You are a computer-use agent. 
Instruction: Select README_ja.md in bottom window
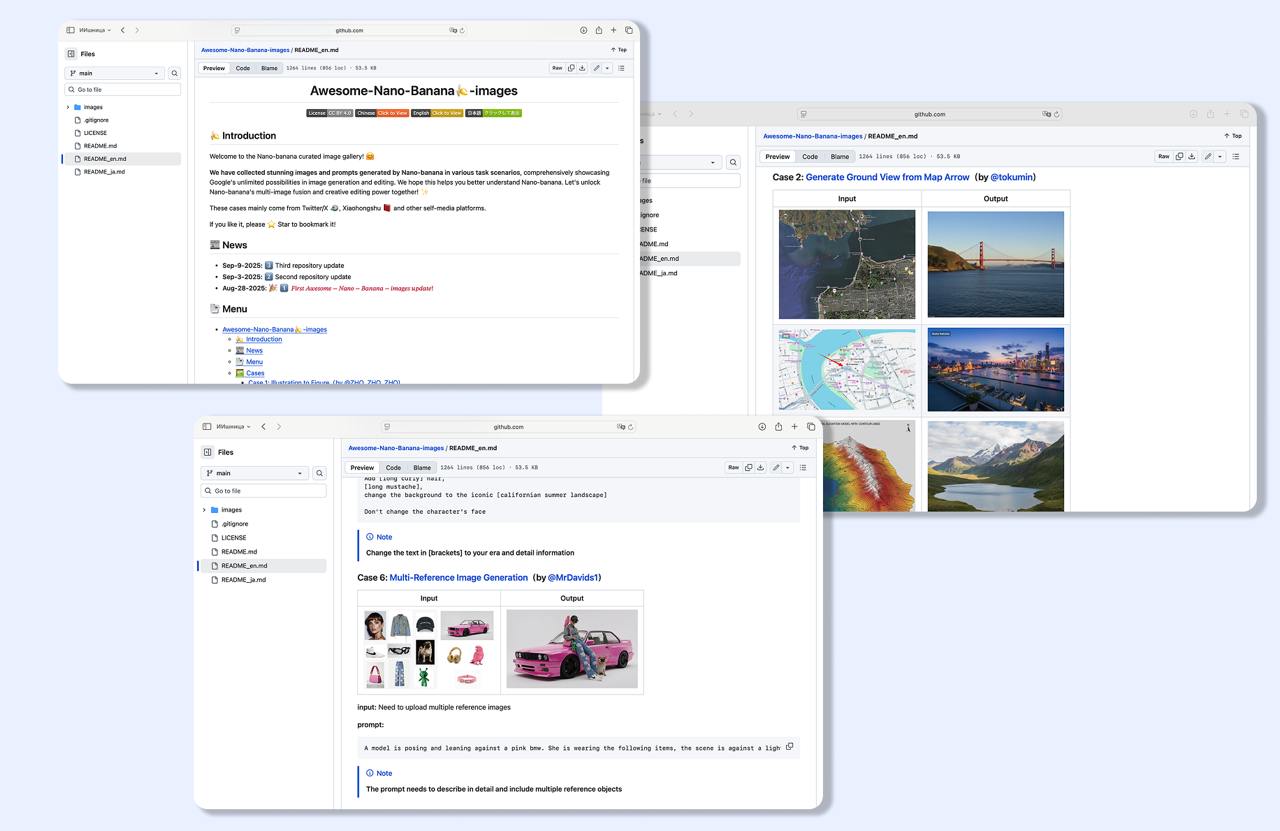pos(243,580)
